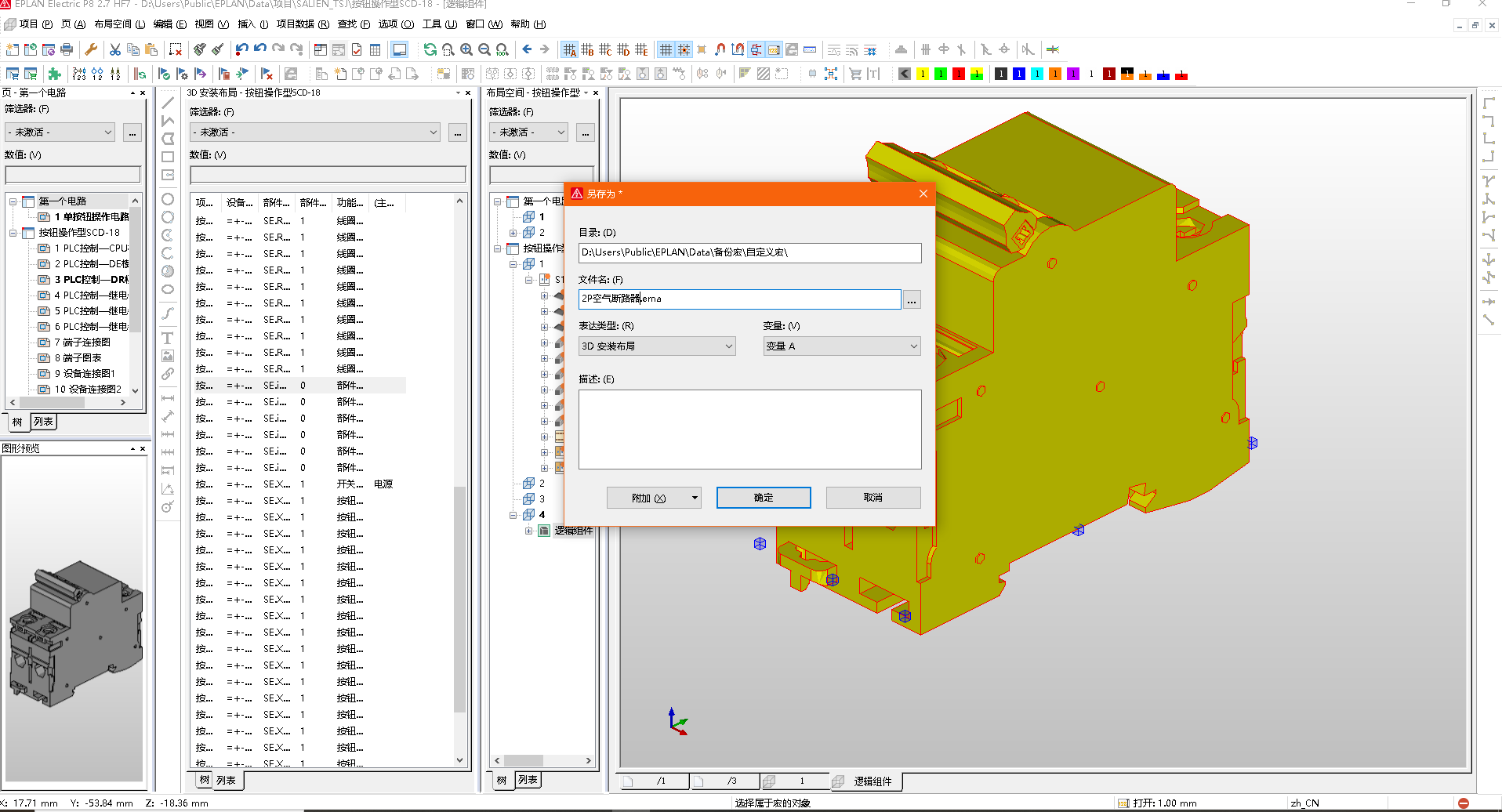Image resolution: width=1502 pixels, height=812 pixels.
Task: Collapse the 按钮操作型SCD-18 tree node in page navigator
Action: click(13, 233)
